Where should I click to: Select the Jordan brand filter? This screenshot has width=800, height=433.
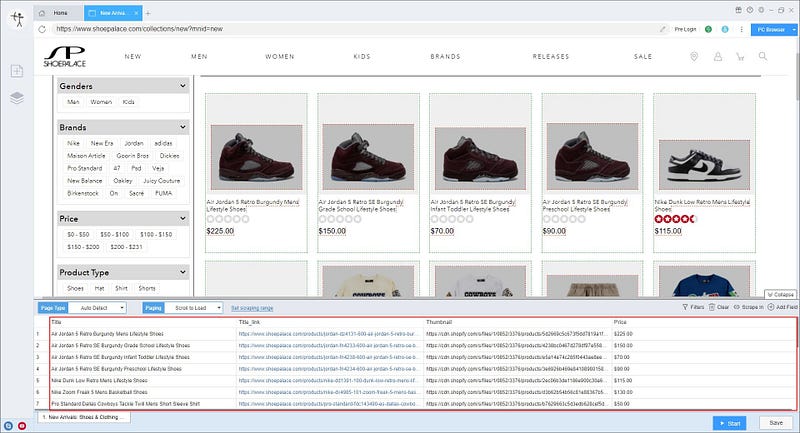(134, 143)
